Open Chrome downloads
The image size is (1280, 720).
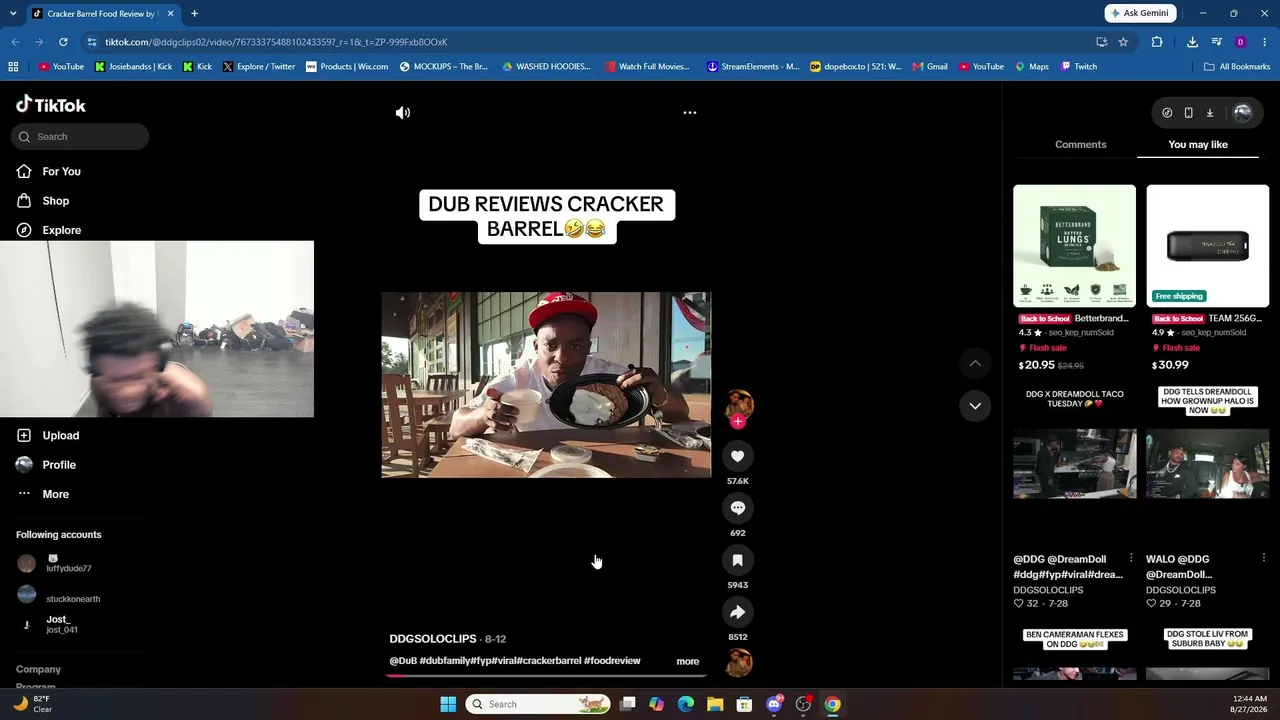pyautogui.click(x=1192, y=42)
